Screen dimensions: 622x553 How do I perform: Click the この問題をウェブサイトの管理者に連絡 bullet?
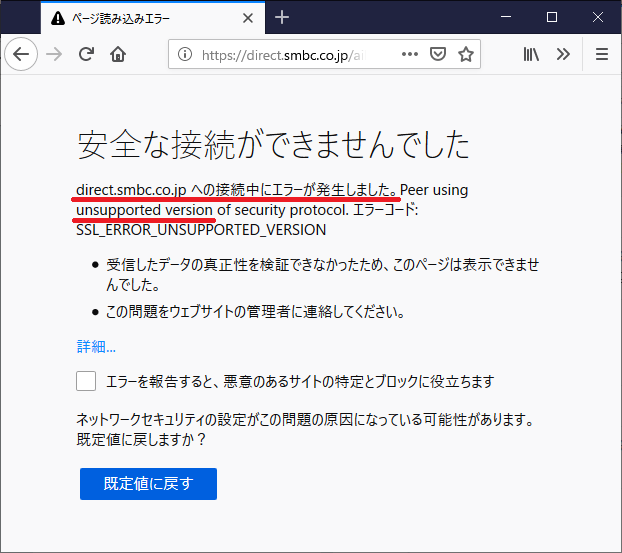[255, 311]
